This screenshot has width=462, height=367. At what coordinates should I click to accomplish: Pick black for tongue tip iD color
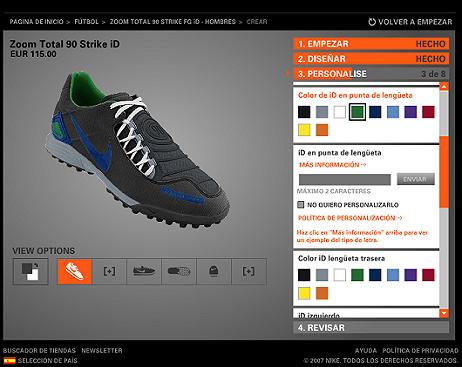click(304, 112)
